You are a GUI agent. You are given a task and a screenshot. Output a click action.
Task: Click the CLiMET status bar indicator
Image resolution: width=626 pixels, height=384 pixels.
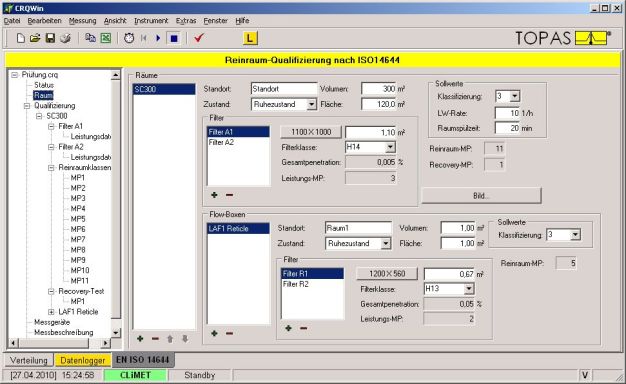click(x=135, y=375)
